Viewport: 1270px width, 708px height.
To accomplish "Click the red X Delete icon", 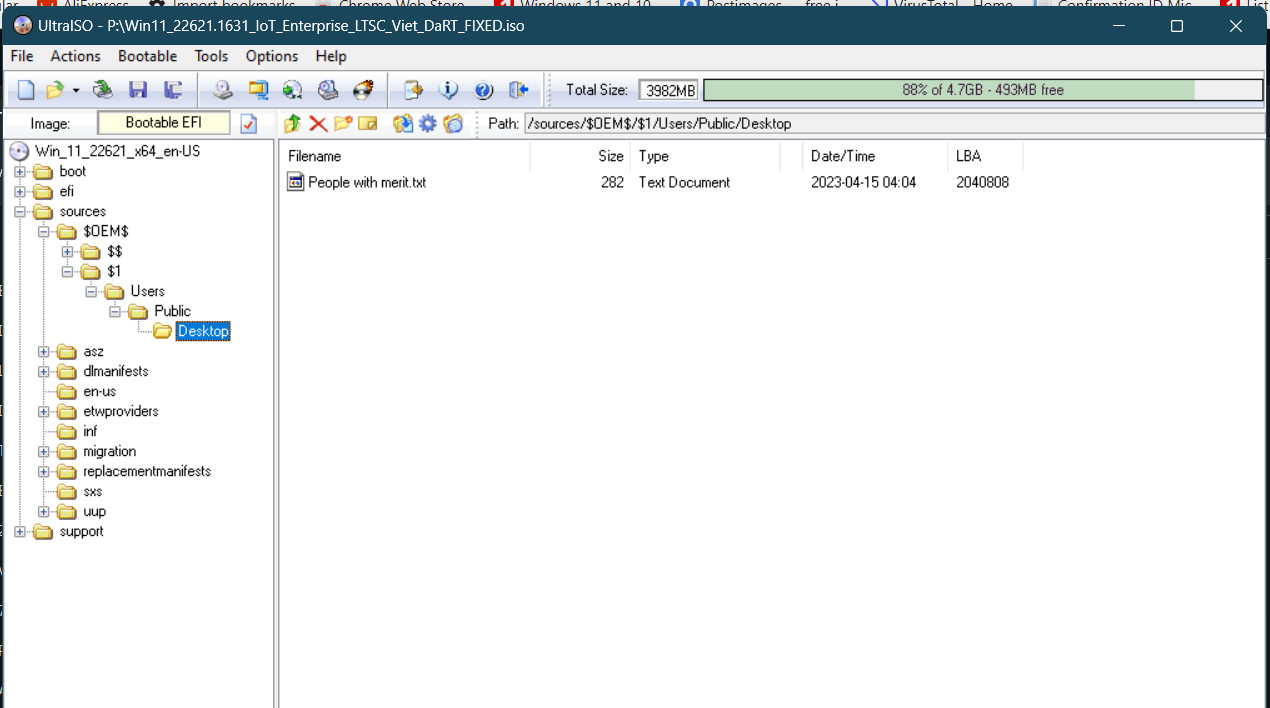I will tap(318, 124).
